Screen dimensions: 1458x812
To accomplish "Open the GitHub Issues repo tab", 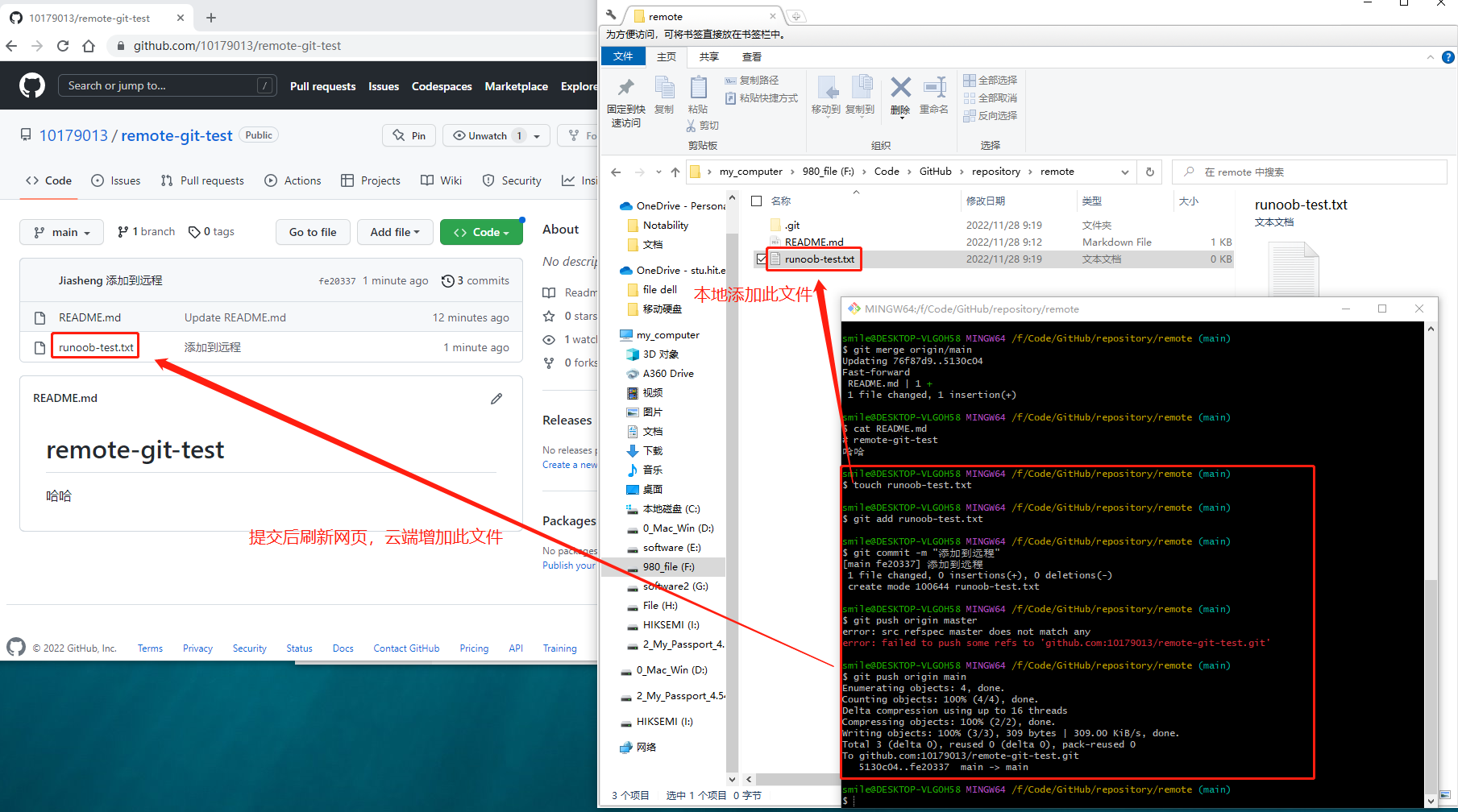I will (116, 180).
